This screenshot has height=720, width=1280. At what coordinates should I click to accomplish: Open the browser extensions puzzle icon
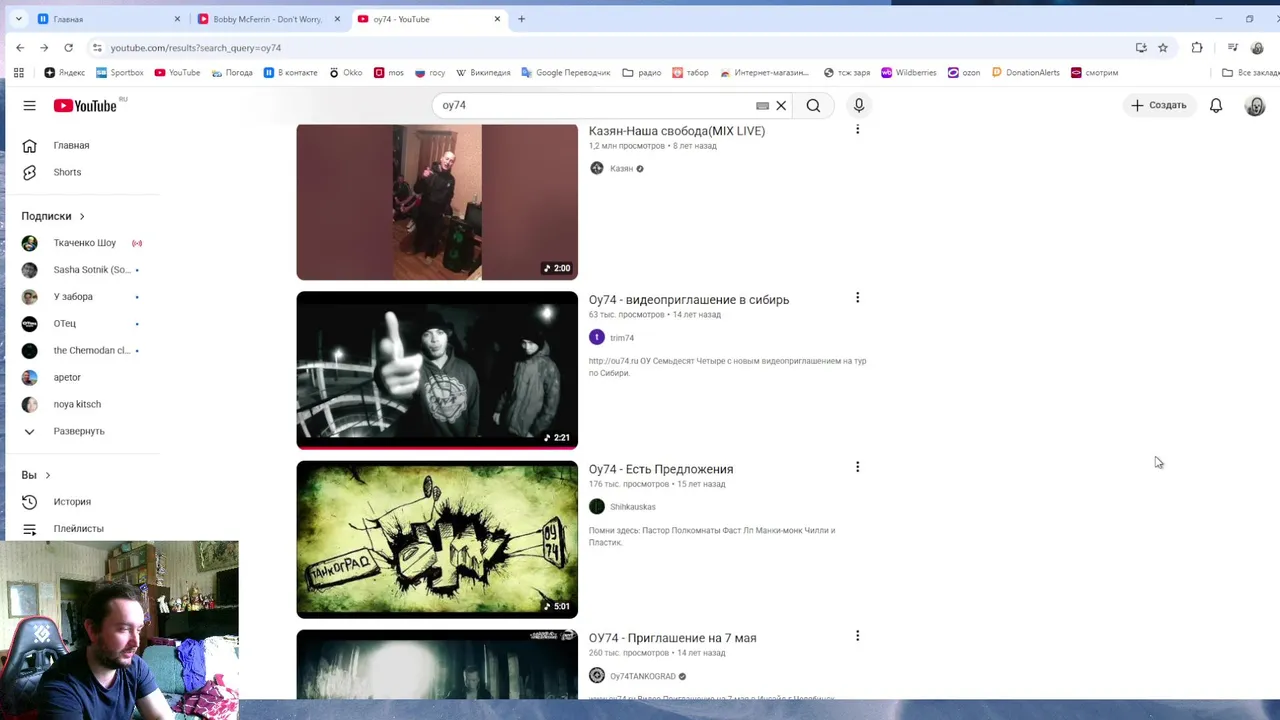tap(1197, 48)
